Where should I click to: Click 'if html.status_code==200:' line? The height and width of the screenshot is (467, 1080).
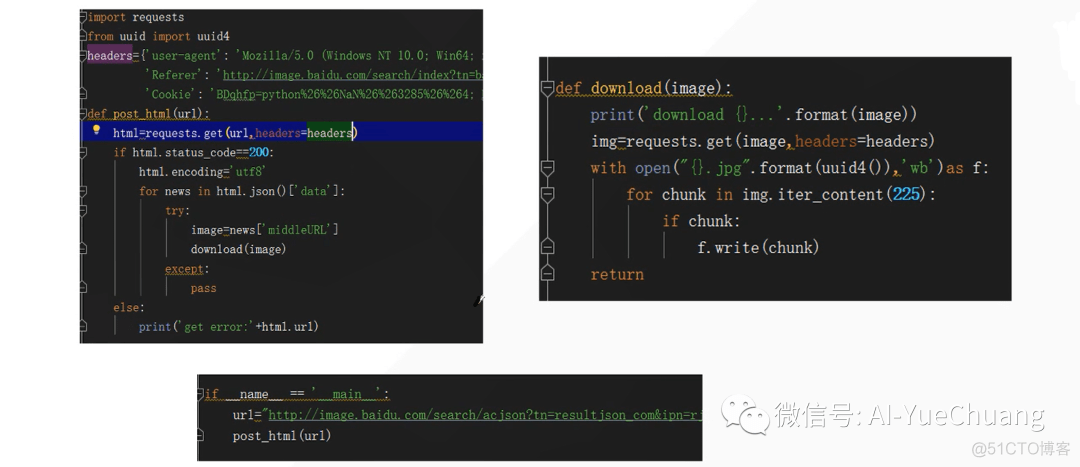tap(194, 152)
